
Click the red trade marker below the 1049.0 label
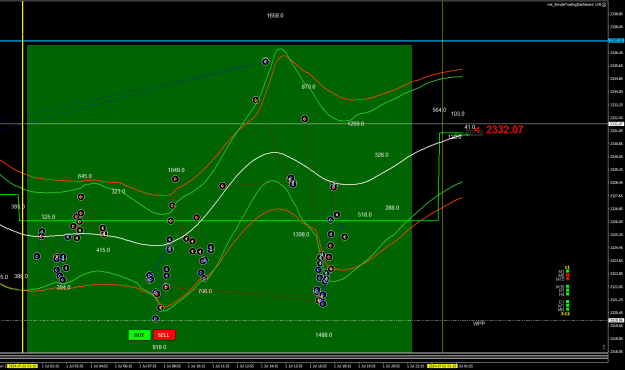(175, 179)
